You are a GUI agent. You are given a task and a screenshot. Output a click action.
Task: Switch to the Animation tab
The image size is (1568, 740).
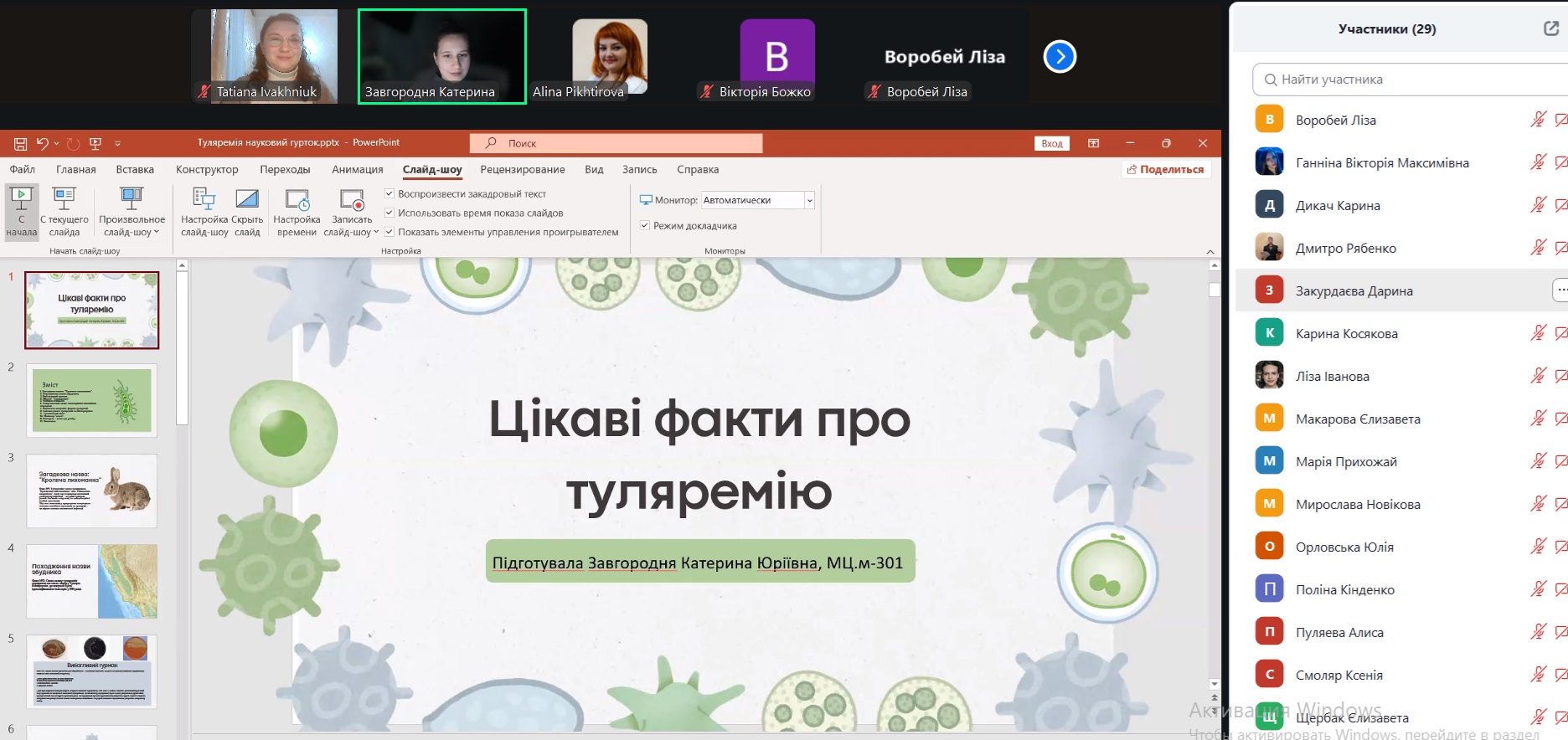357,169
